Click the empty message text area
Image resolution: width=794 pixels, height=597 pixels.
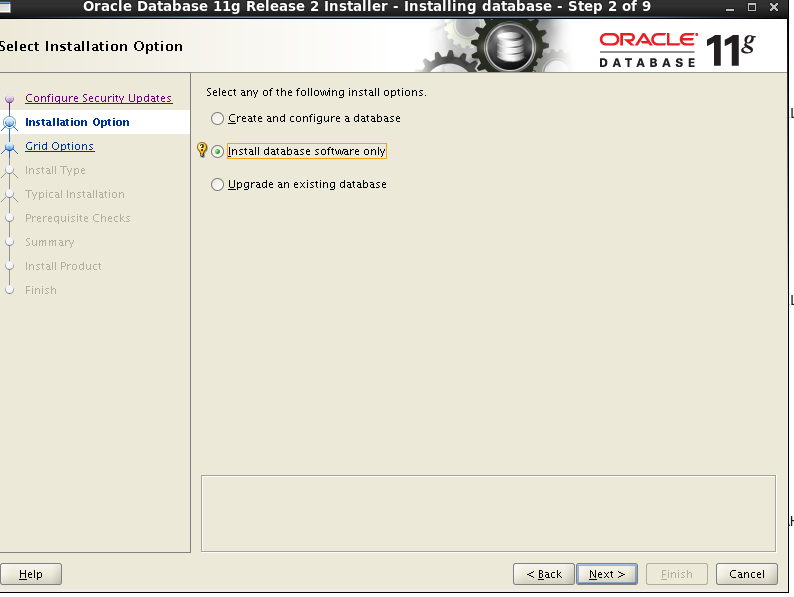pos(488,513)
